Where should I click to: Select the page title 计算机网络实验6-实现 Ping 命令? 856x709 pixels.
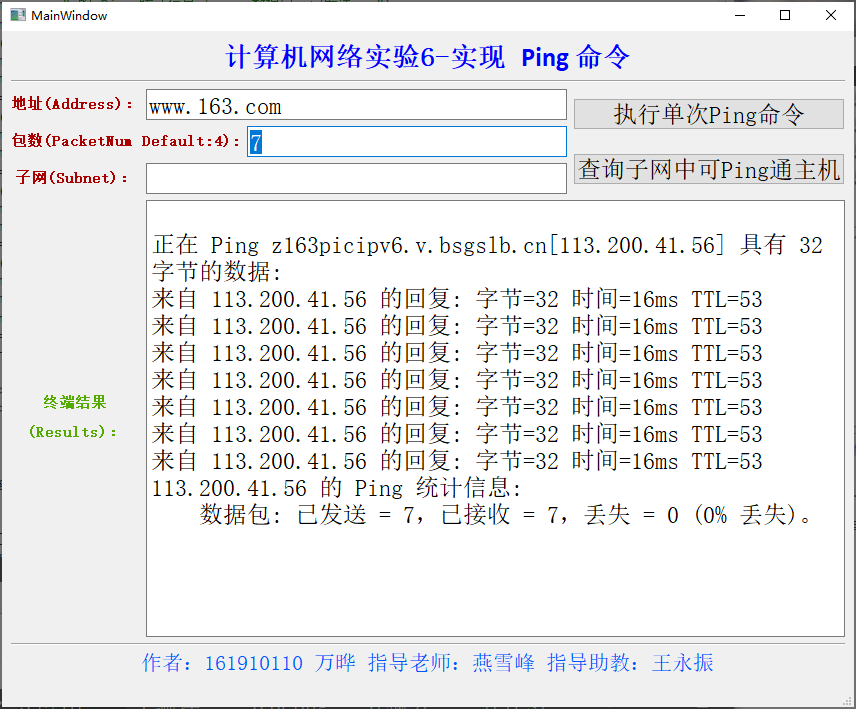coord(427,58)
